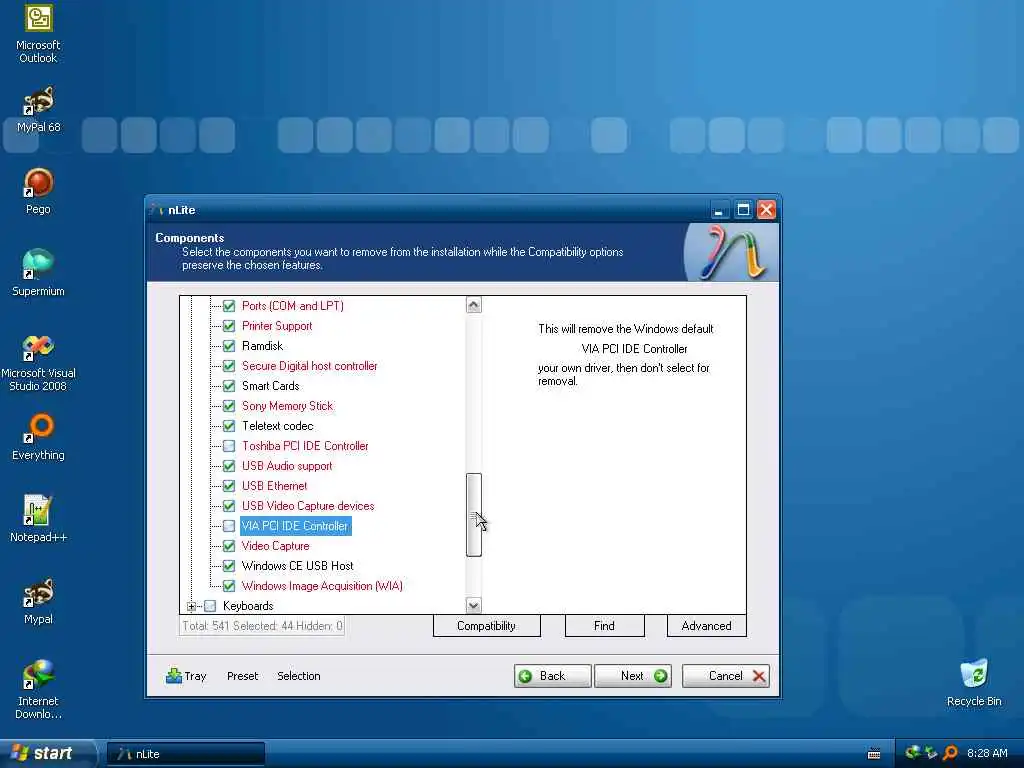Uncheck the Video Capture checkbox

click(x=229, y=546)
